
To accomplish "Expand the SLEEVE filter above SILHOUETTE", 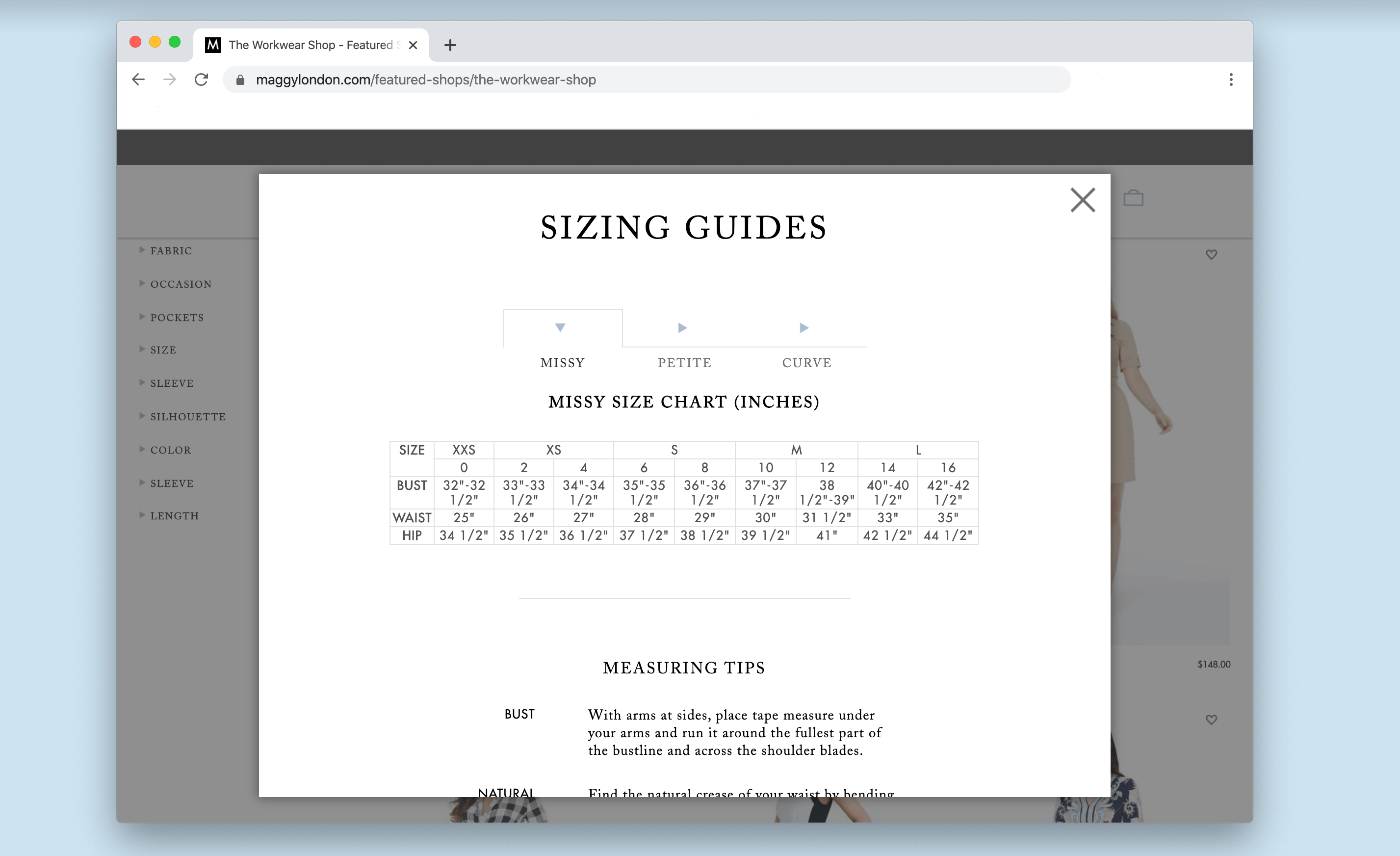I will pyautogui.click(x=166, y=383).
